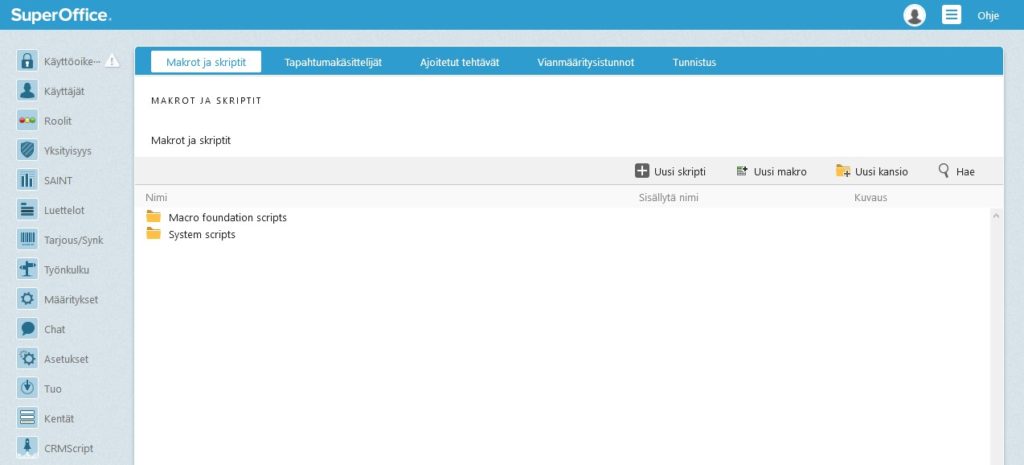The height and width of the screenshot is (465, 1024).
Task: Click the Uusi makro button
Action: 771,172
